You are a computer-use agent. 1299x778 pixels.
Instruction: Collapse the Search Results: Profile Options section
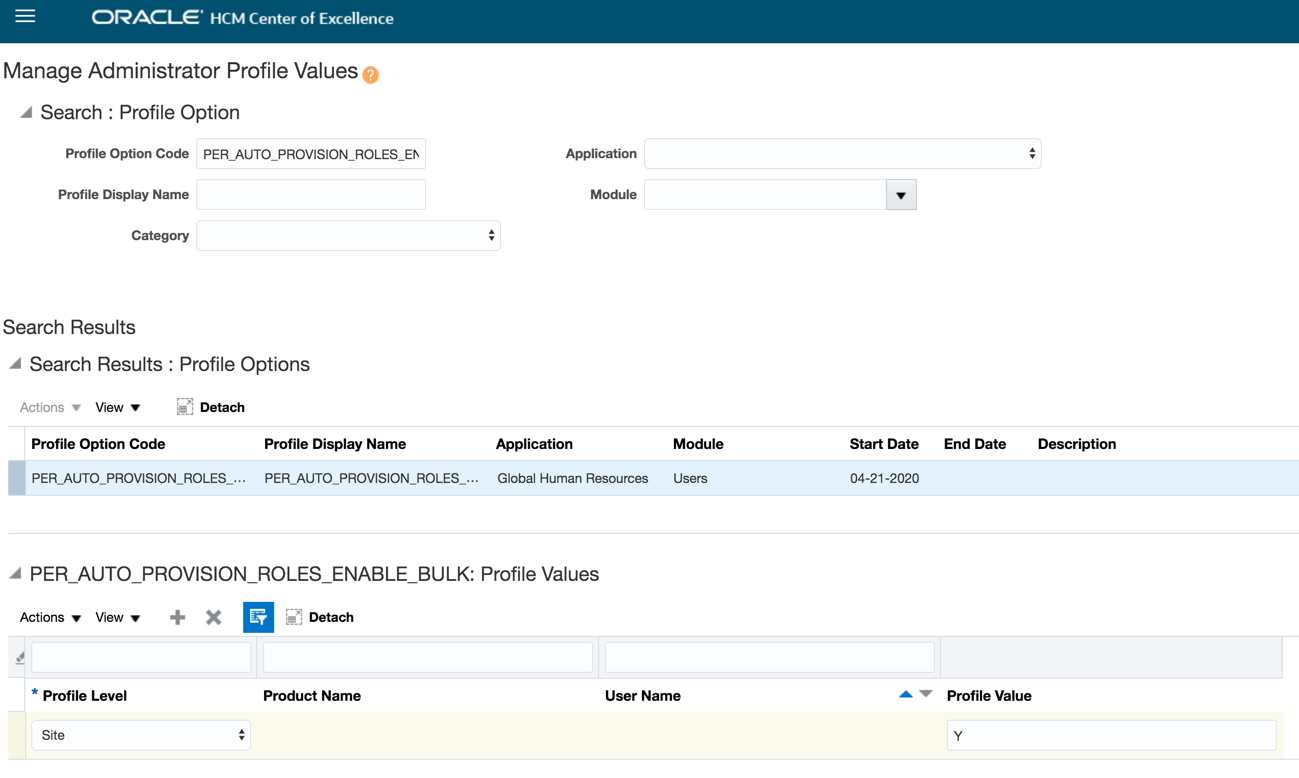click(x=15, y=364)
